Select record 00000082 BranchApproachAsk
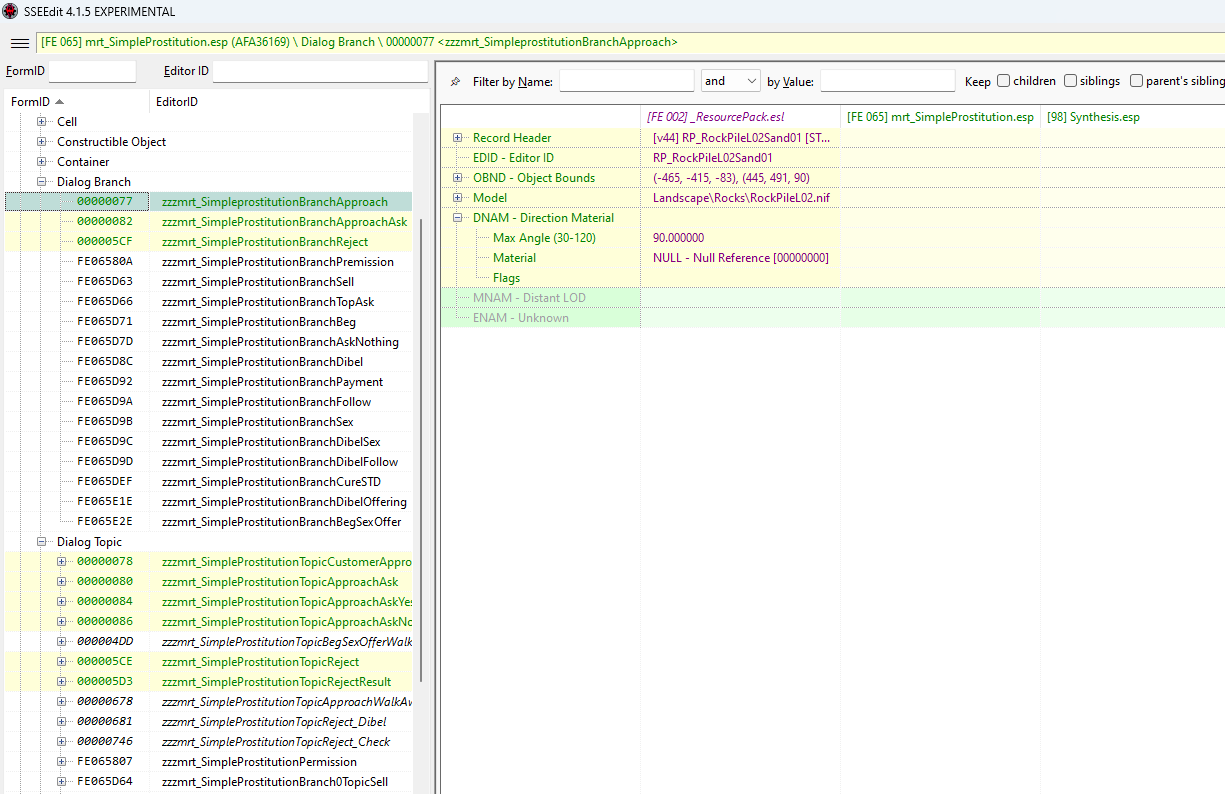The height and width of the screenshot is (794, 1225). (x=208, y=222)
